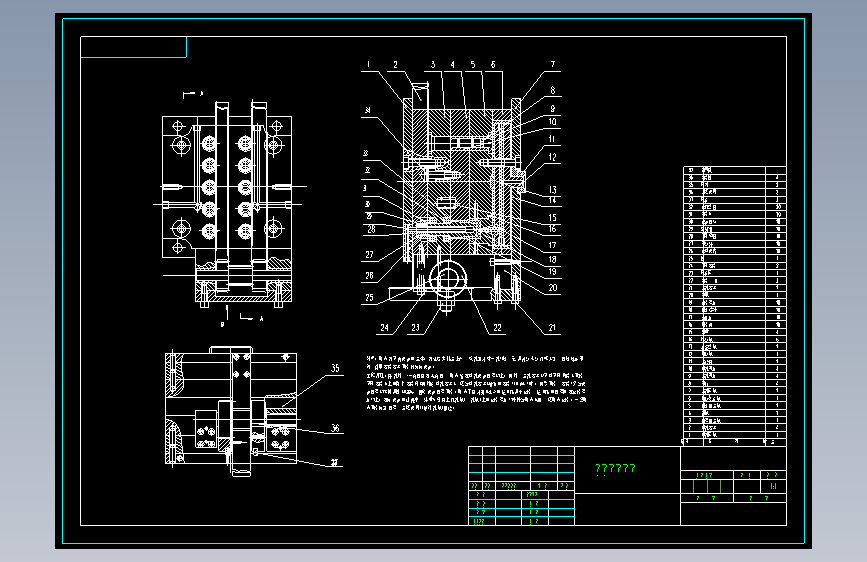Click part callout number 2
This screenshot has width=867, height=562.
tap(395, 65)
